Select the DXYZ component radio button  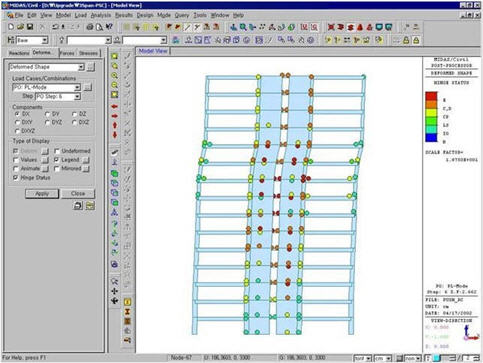click(17, 131)
